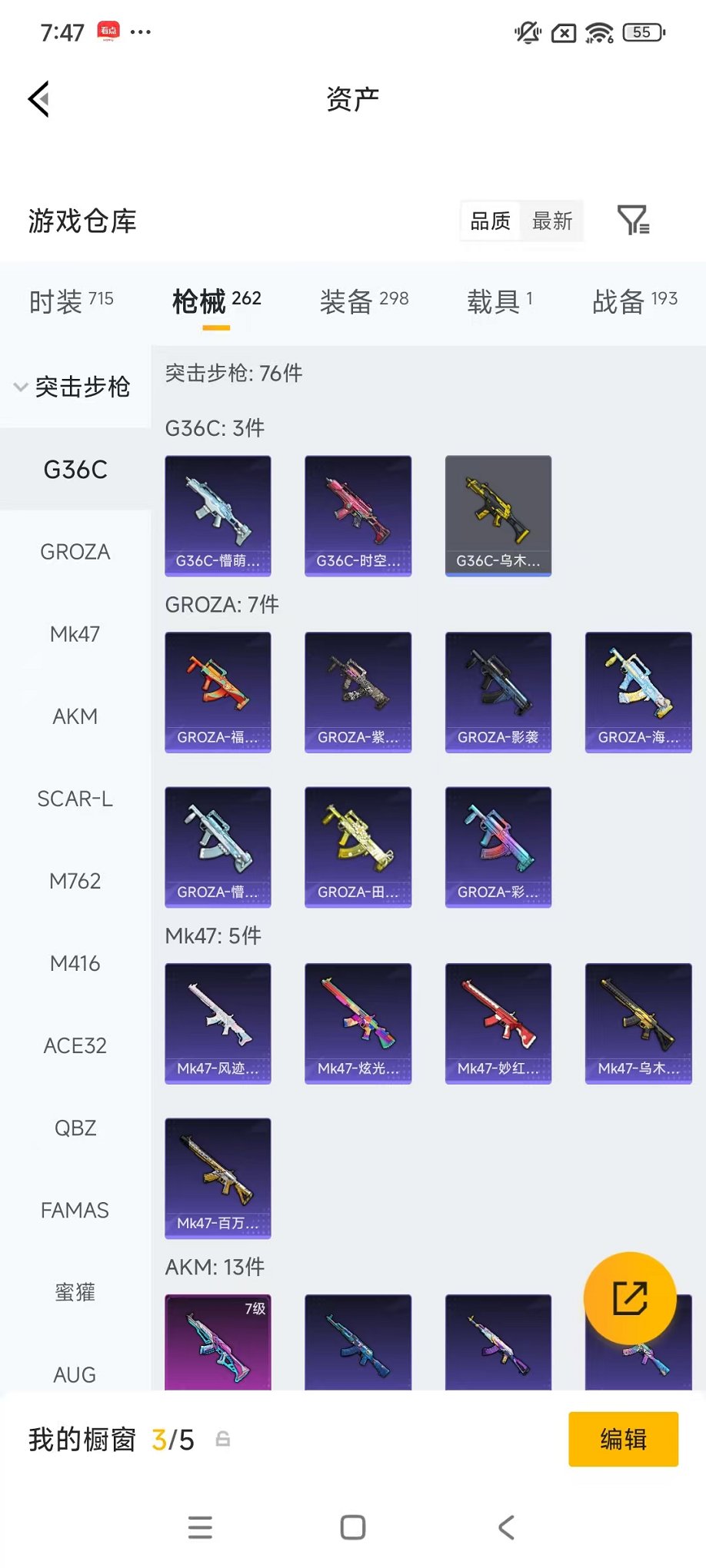Open the 时装 715 tab
This screenshot has width=706, height=1568.
pyautogui.click(x=72, y=301)
